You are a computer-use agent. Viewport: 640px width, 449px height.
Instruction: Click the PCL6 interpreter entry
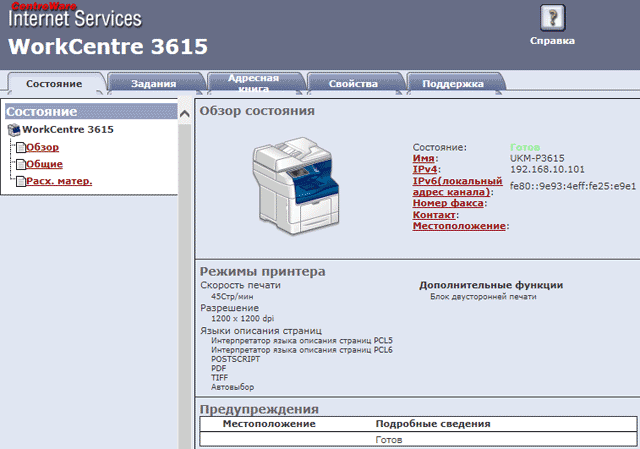[x=302, y=350]
